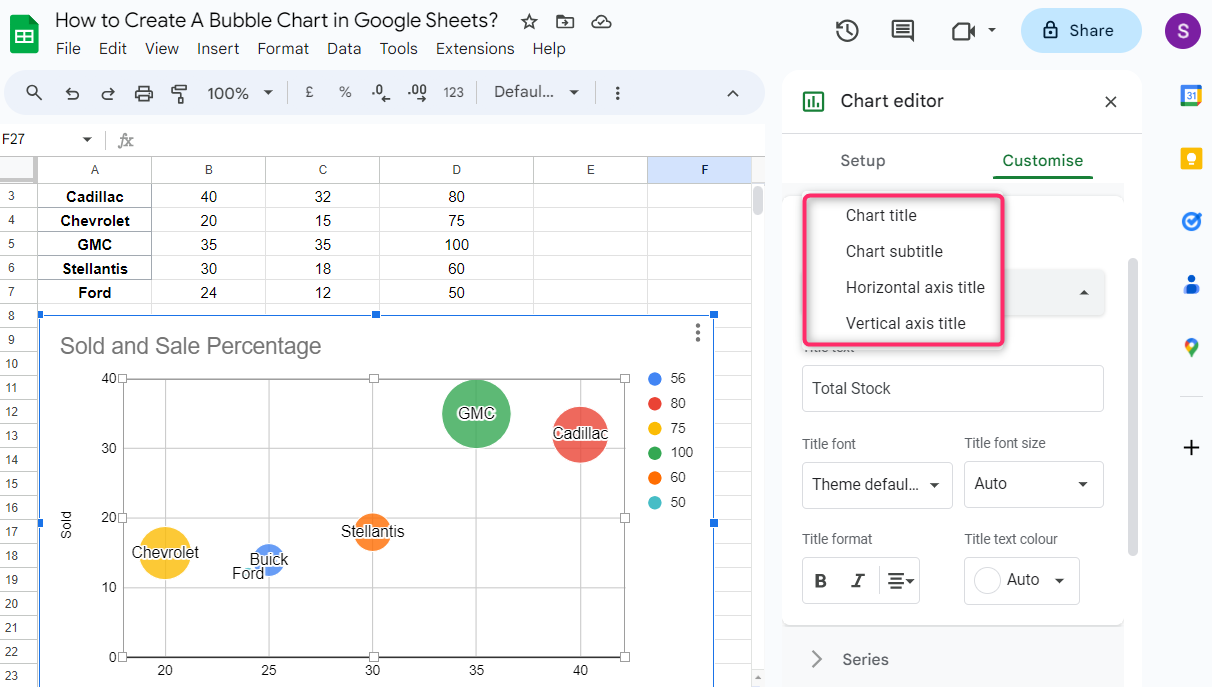Open the Extensions menu
The width and height of the screenshot is (1212, 687).
tap(475, 48)
